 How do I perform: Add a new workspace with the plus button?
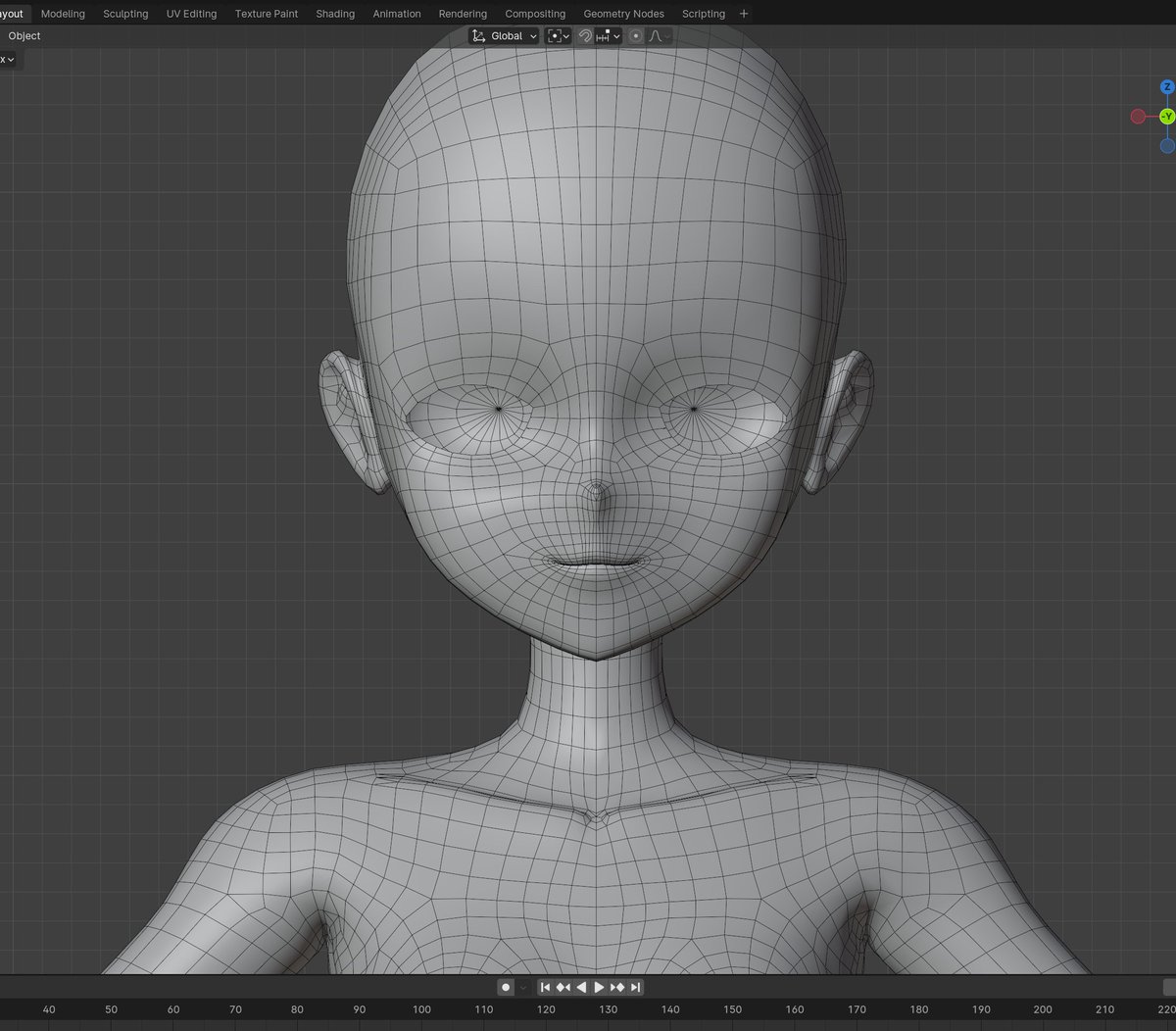click(743, 13)
